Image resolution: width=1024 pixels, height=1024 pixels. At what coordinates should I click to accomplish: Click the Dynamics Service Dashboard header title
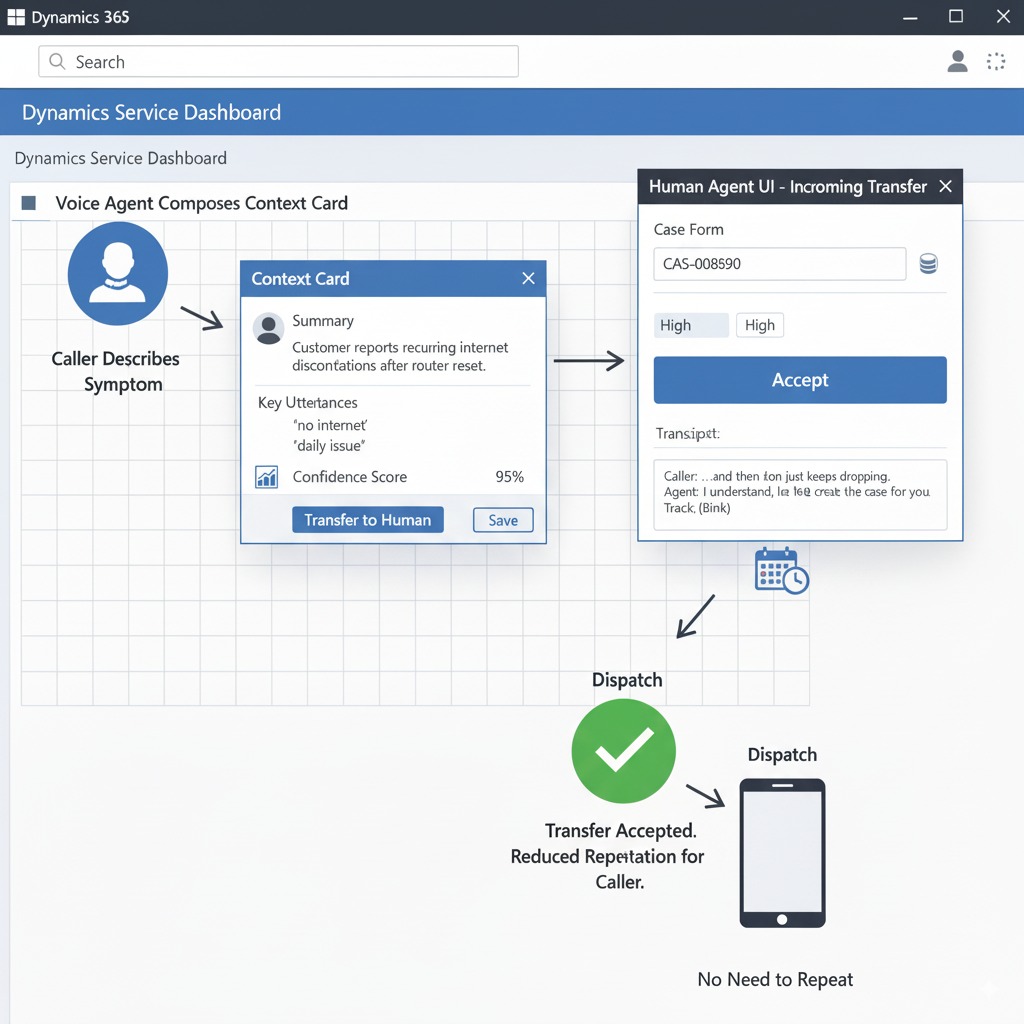152,112
